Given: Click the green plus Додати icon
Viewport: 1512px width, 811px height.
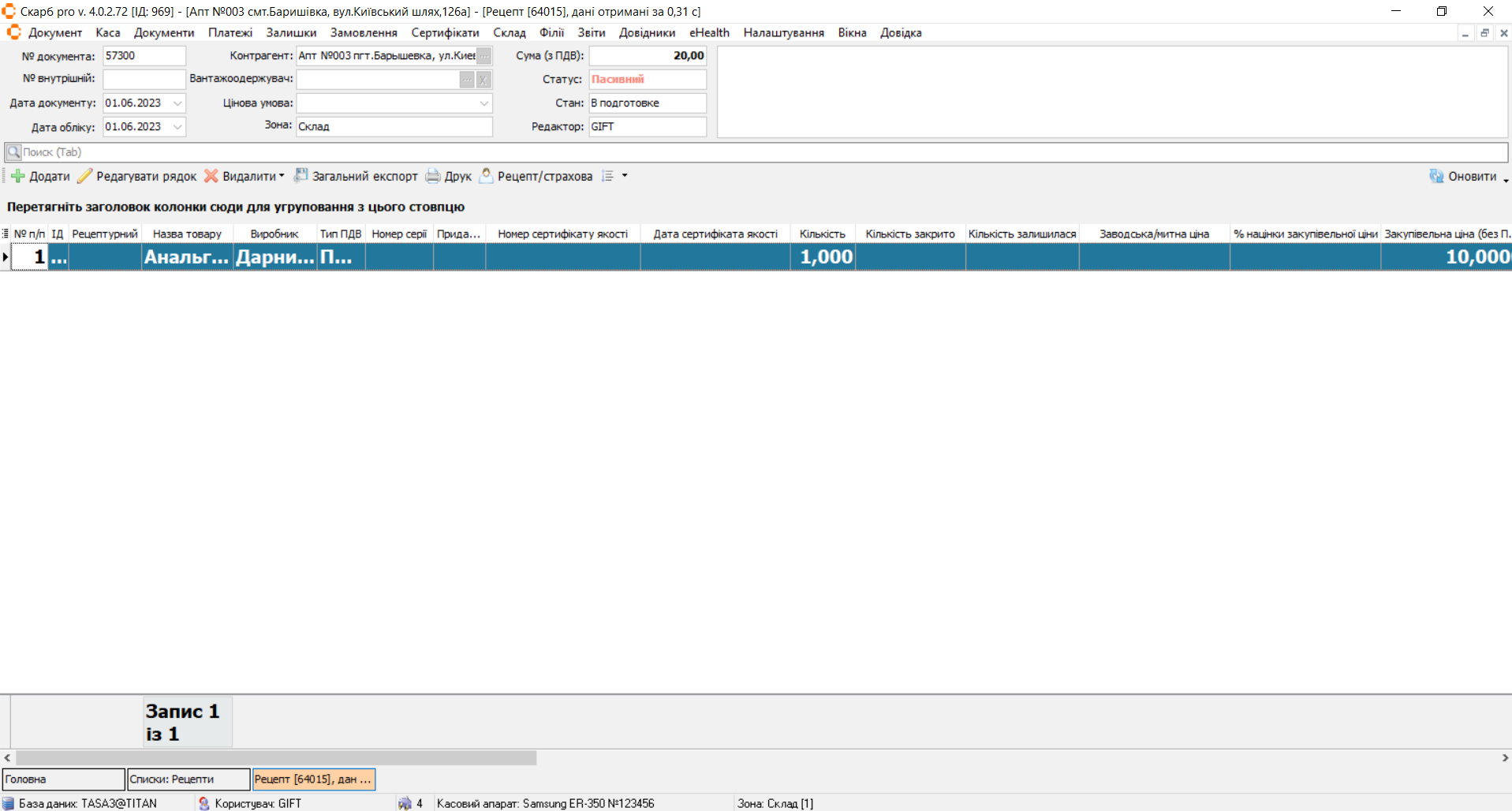Looking at the screenshot, I should coord(17,176).
